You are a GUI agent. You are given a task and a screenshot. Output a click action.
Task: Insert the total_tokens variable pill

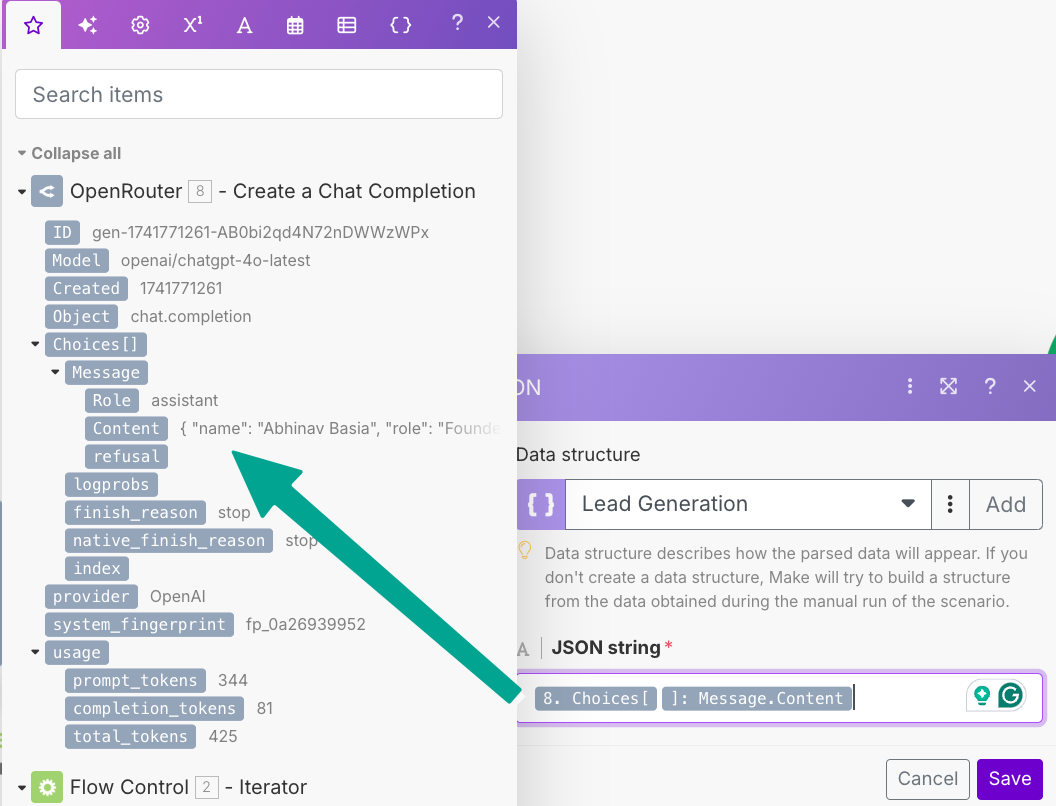coord(131,737)
